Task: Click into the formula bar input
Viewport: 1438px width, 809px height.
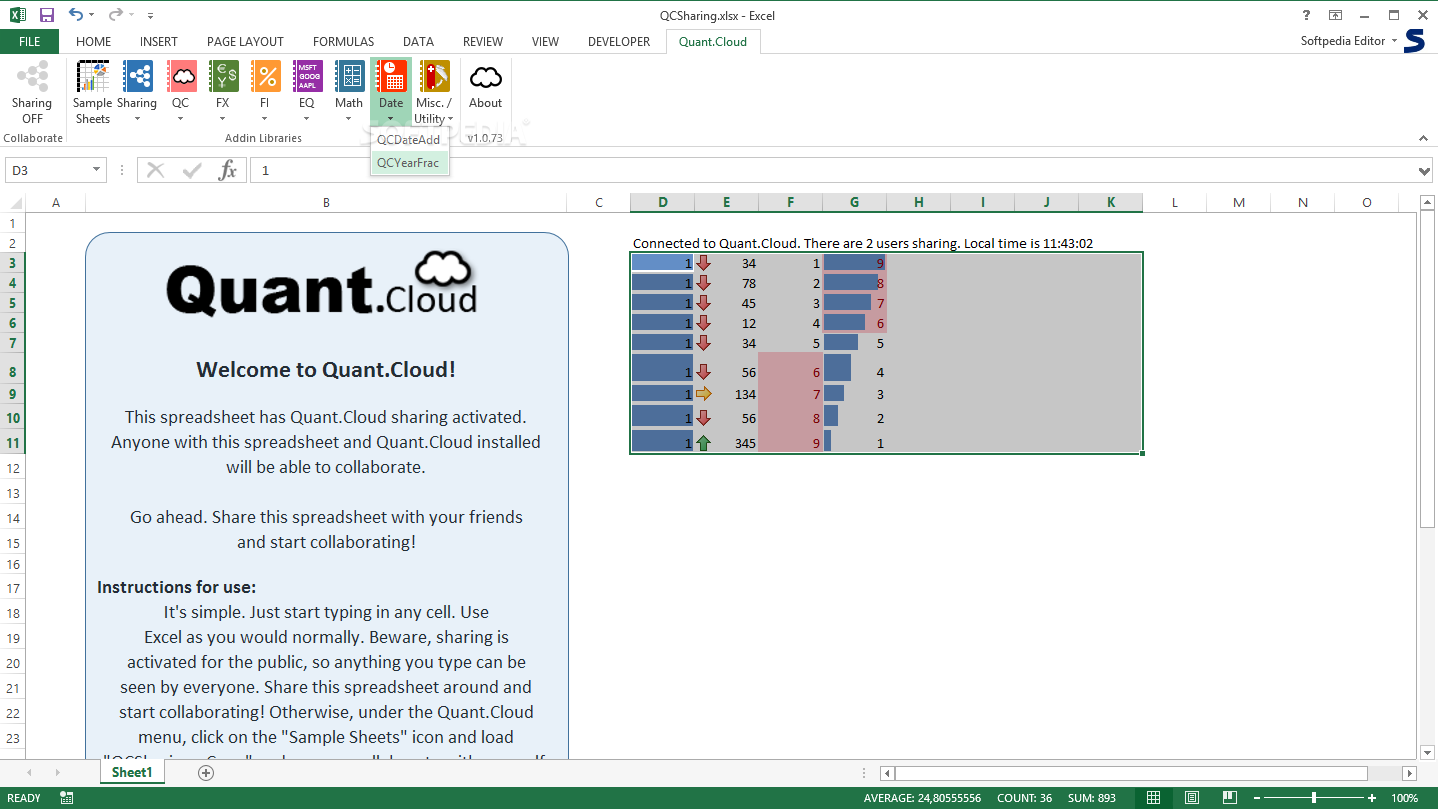Action: [x=835, y=170]
